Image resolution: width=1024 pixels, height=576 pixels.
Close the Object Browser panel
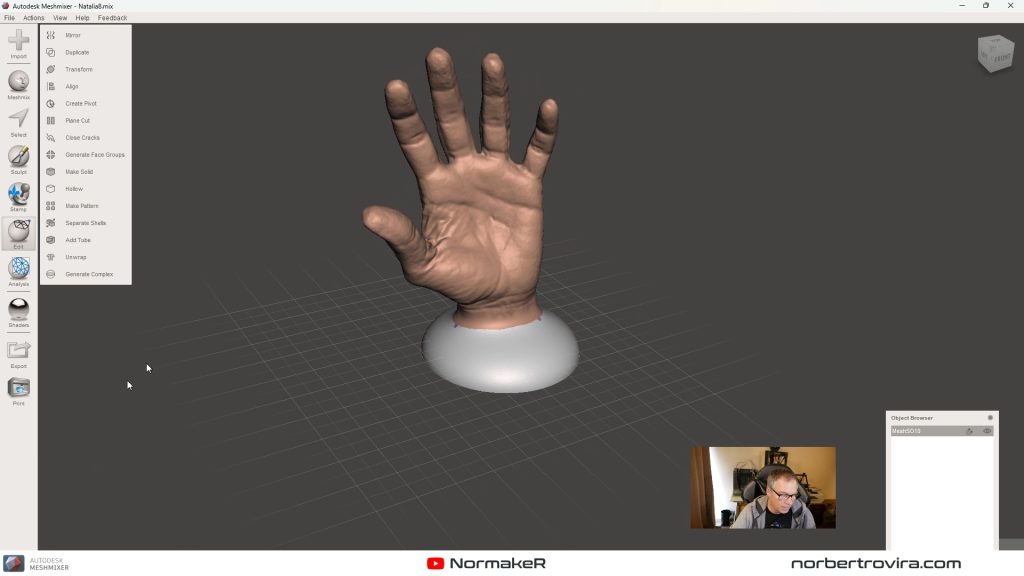pyautogui.click(x=990, y=417)
